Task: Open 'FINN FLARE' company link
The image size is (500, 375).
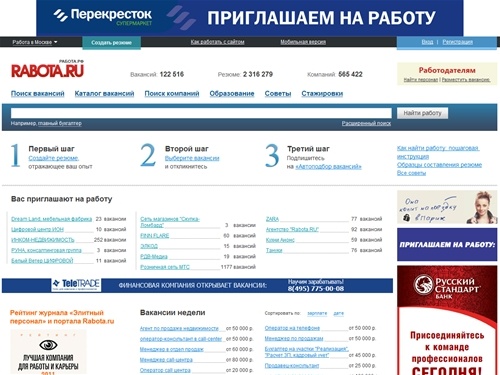Action: [155, 236]
